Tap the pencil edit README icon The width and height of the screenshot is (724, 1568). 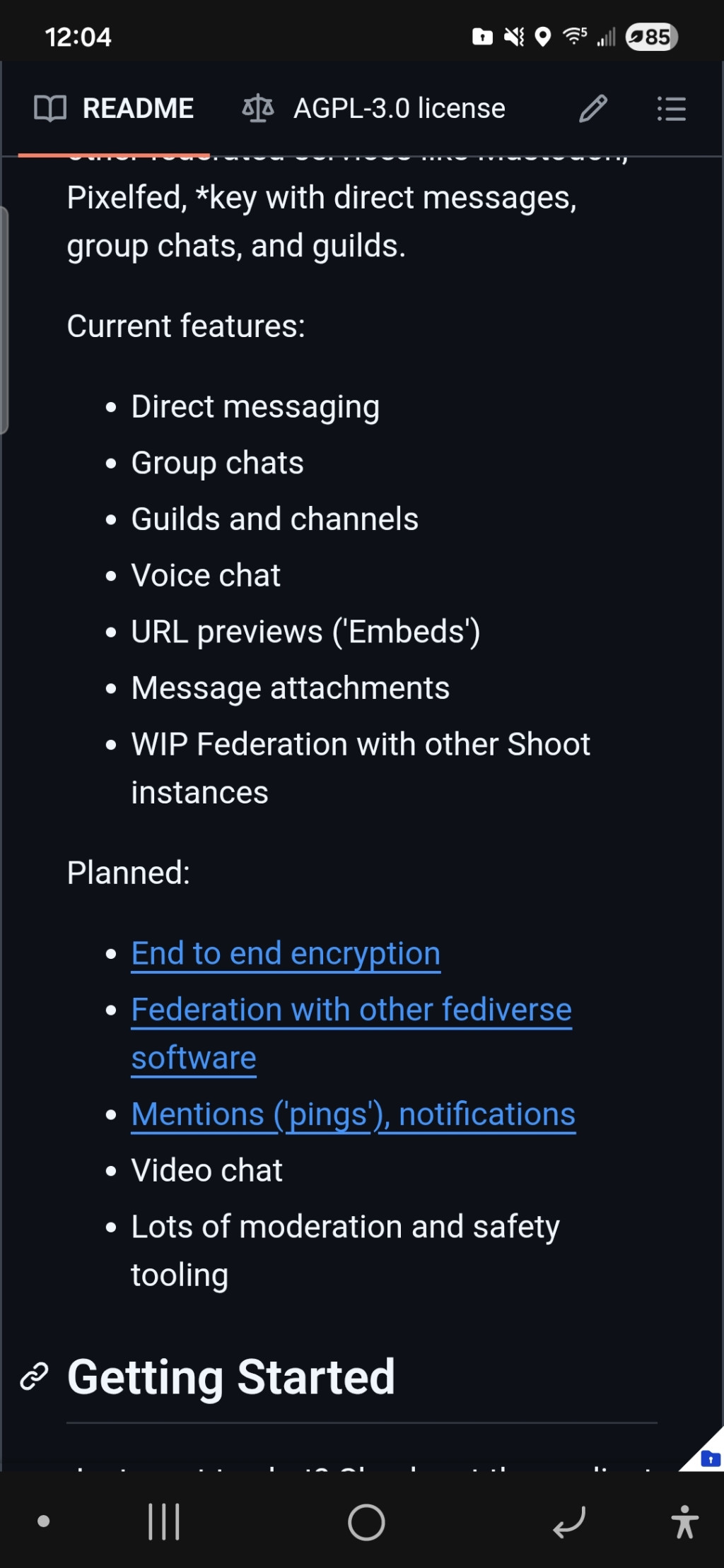pyautogui.click(x=593, y=109)
